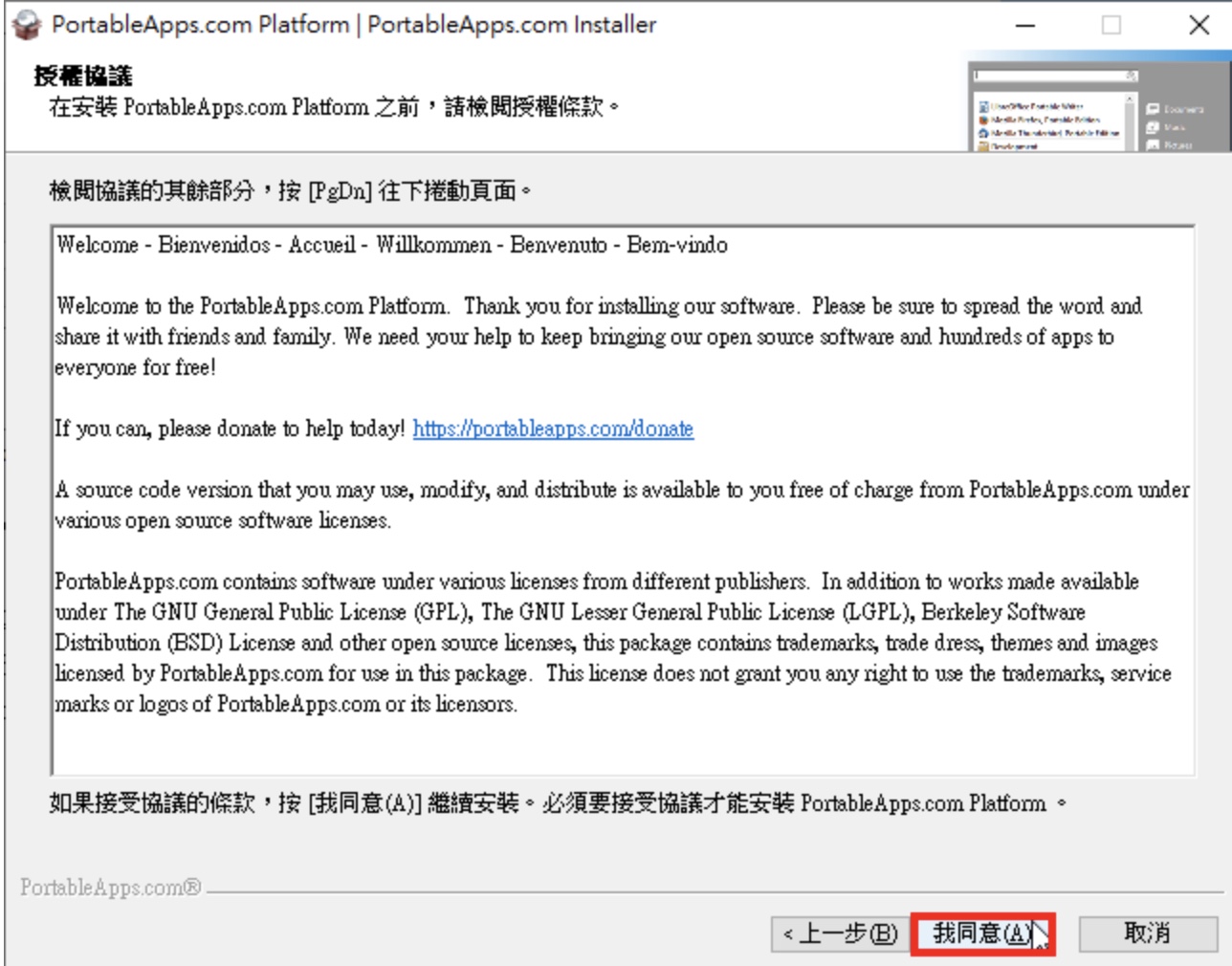The width and height of the screenshot is (1232, 966).
Task: Close the installer window
Action: click(x=1199, y=26)
